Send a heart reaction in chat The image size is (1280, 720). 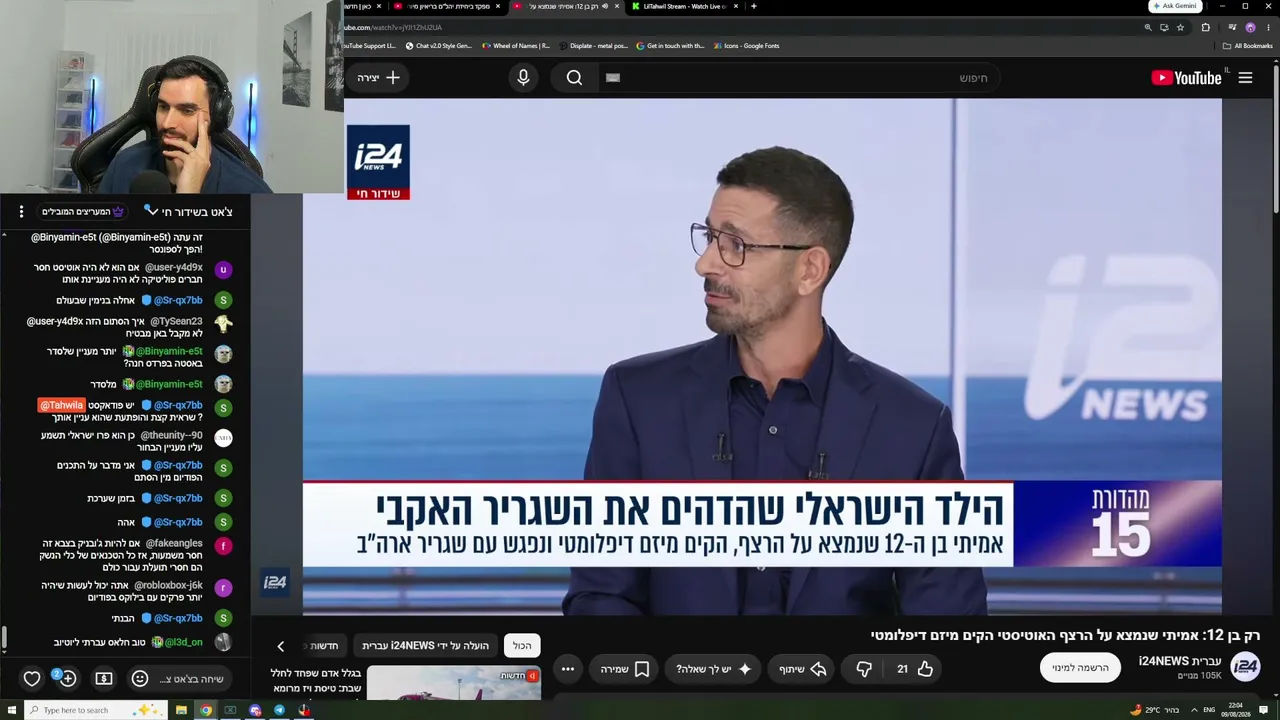pos(32,679)
